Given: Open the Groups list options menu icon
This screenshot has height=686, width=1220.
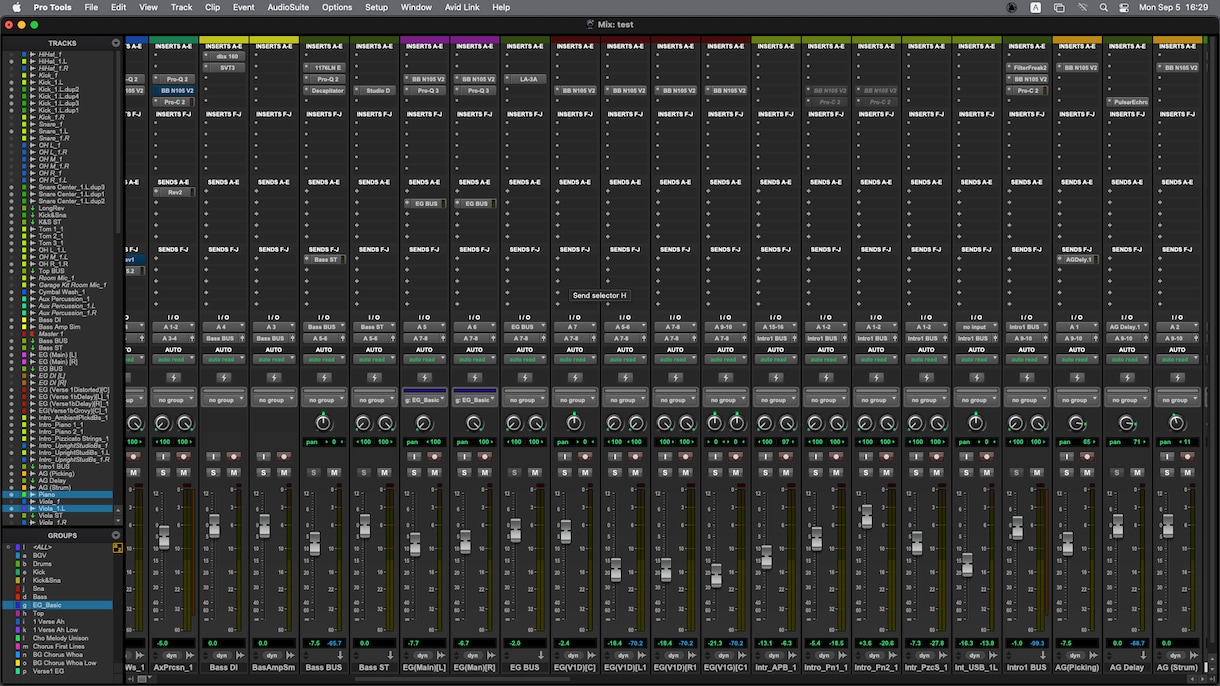Looking at the screenshot, I should coord(116,535).
